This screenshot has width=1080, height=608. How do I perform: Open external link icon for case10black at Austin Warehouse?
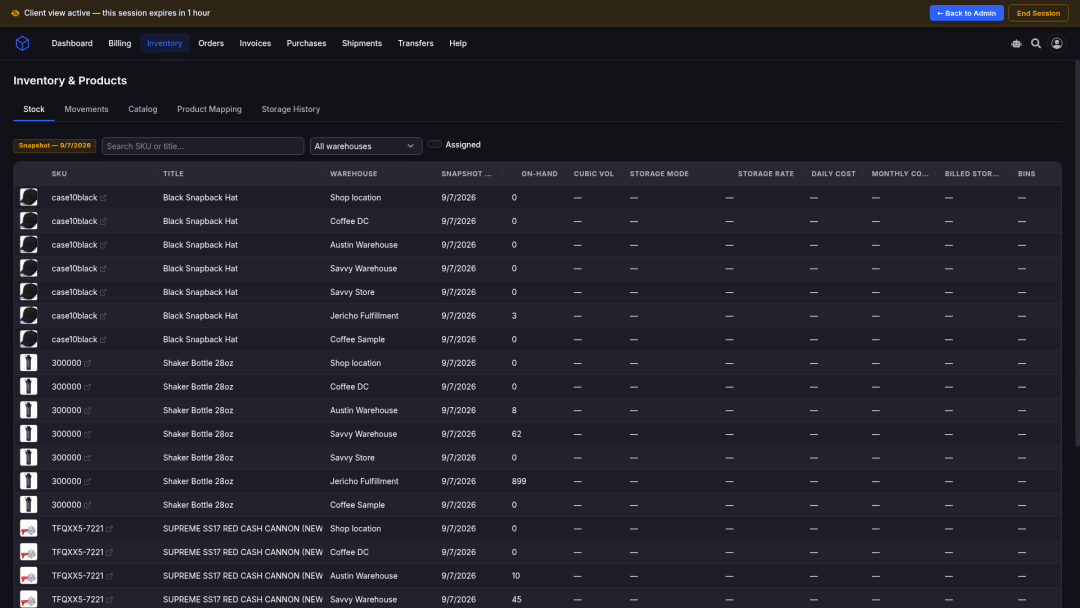pyautogui.click(x=103, y=246)
